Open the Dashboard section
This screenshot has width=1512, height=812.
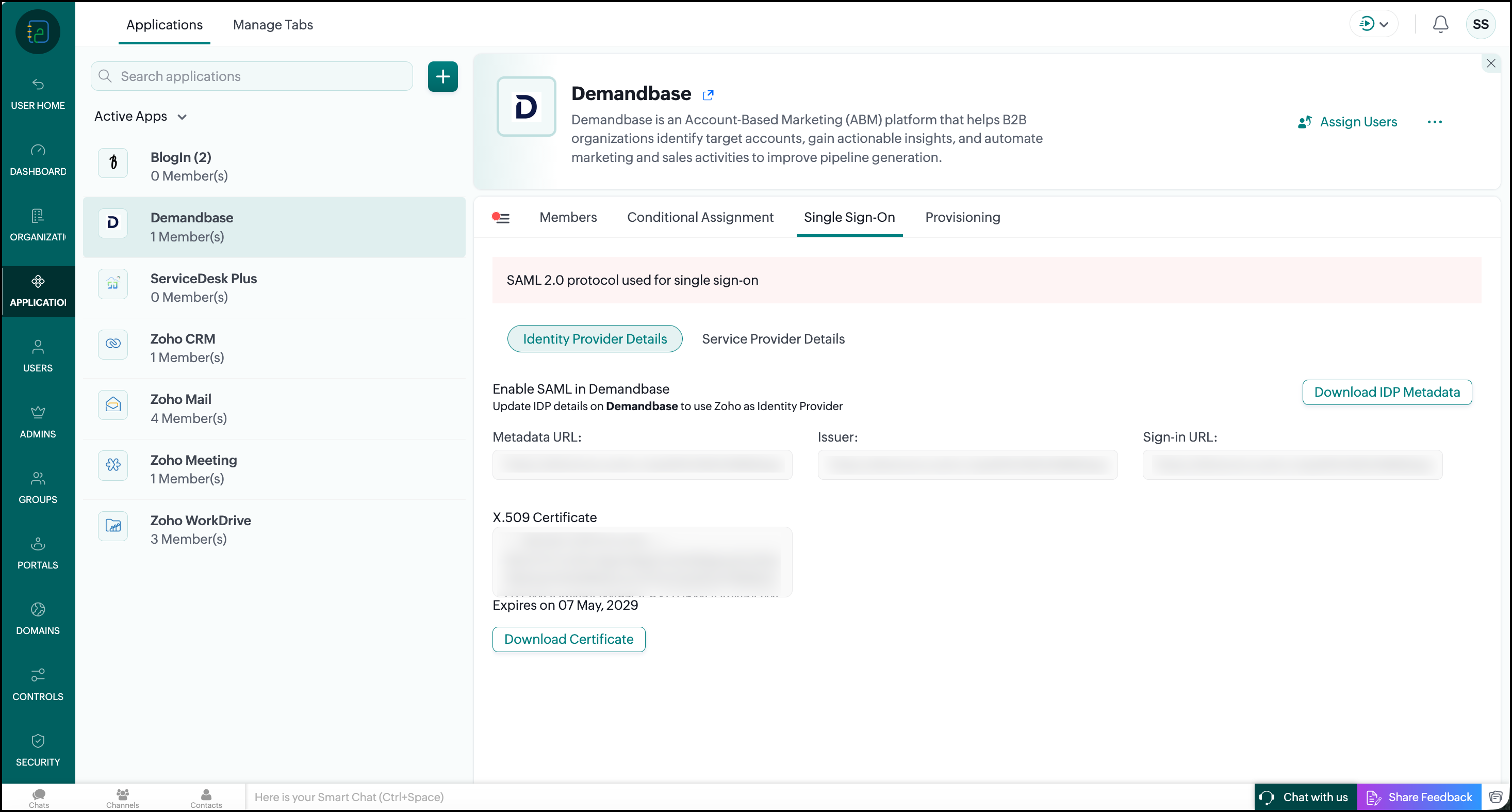click(38, 160)
